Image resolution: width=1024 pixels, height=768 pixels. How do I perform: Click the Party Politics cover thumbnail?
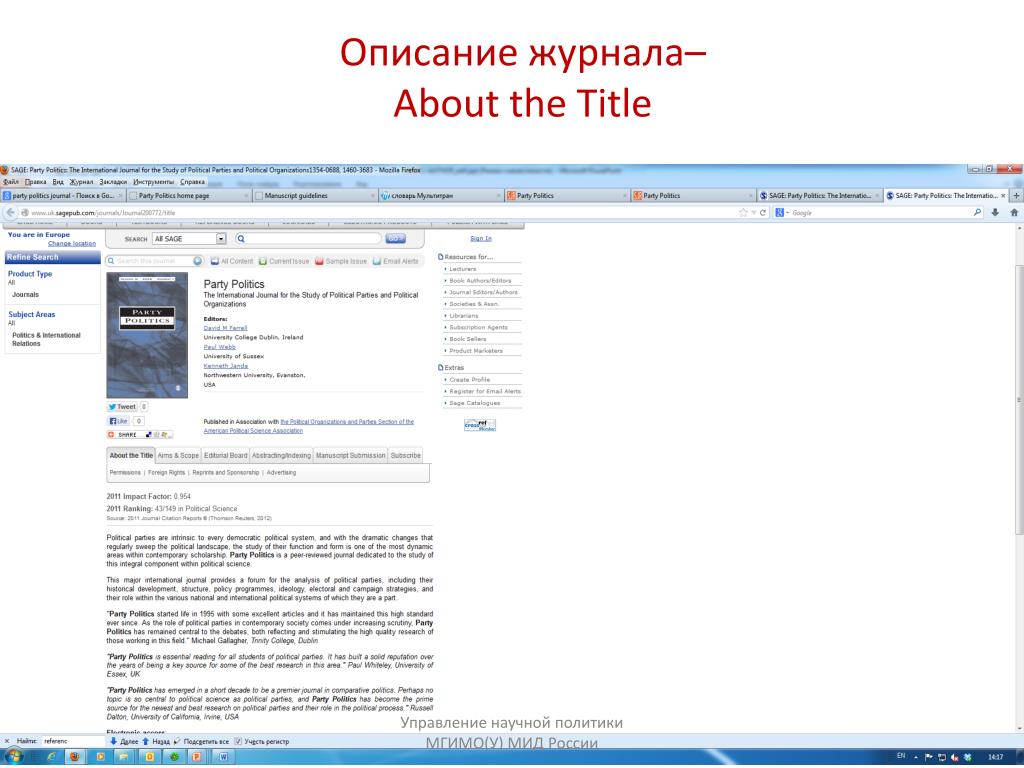tap(147, 336)
